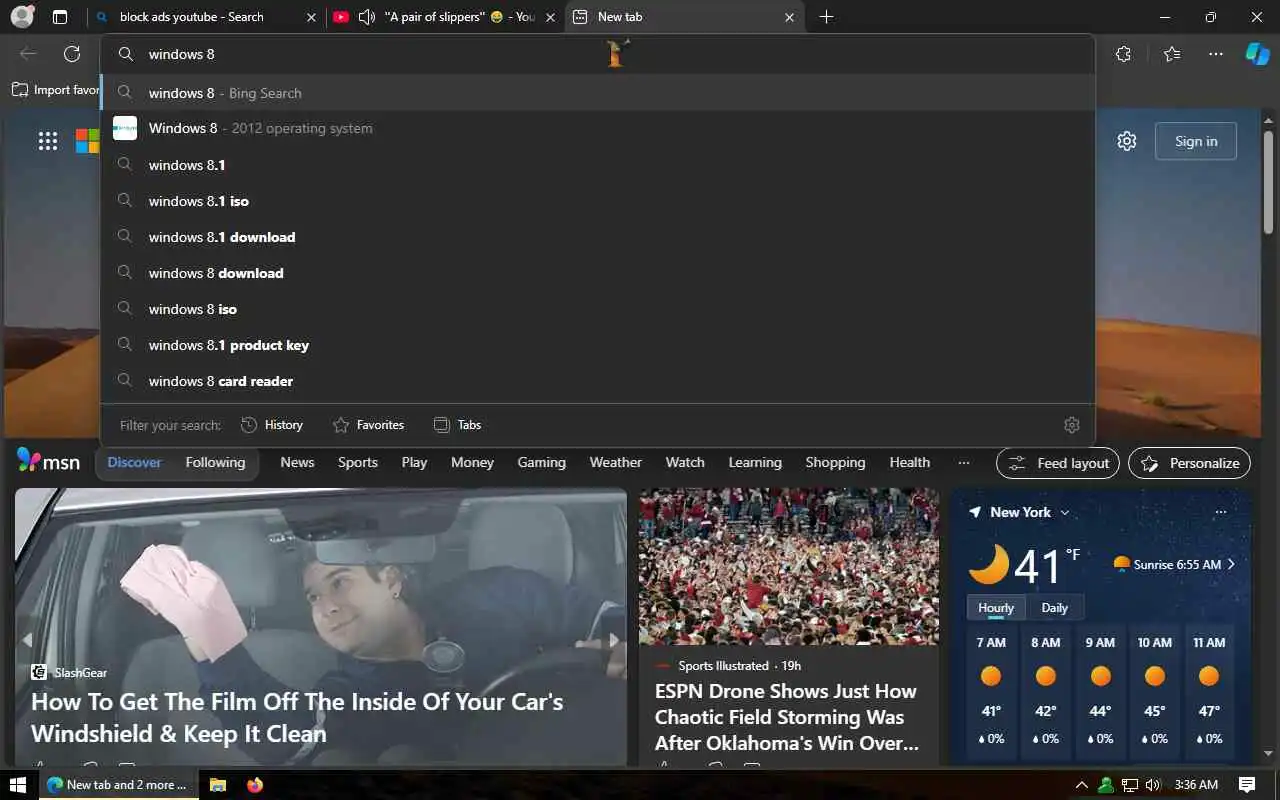
Task: Close the block ads youtube tab
Action: (x=311, y=17)
